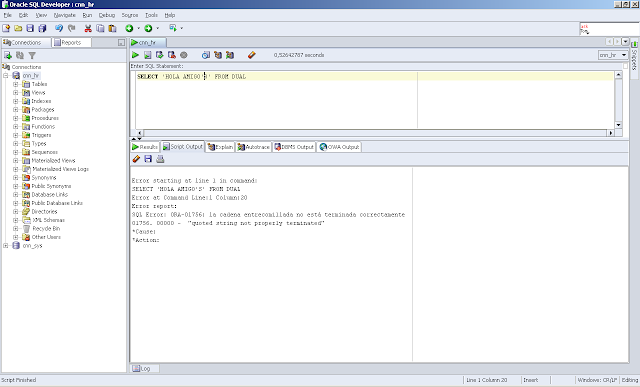640x387 pixels.
Task: Click the Open folder icon in main toolbar
Action: click(x=18, y=28)
